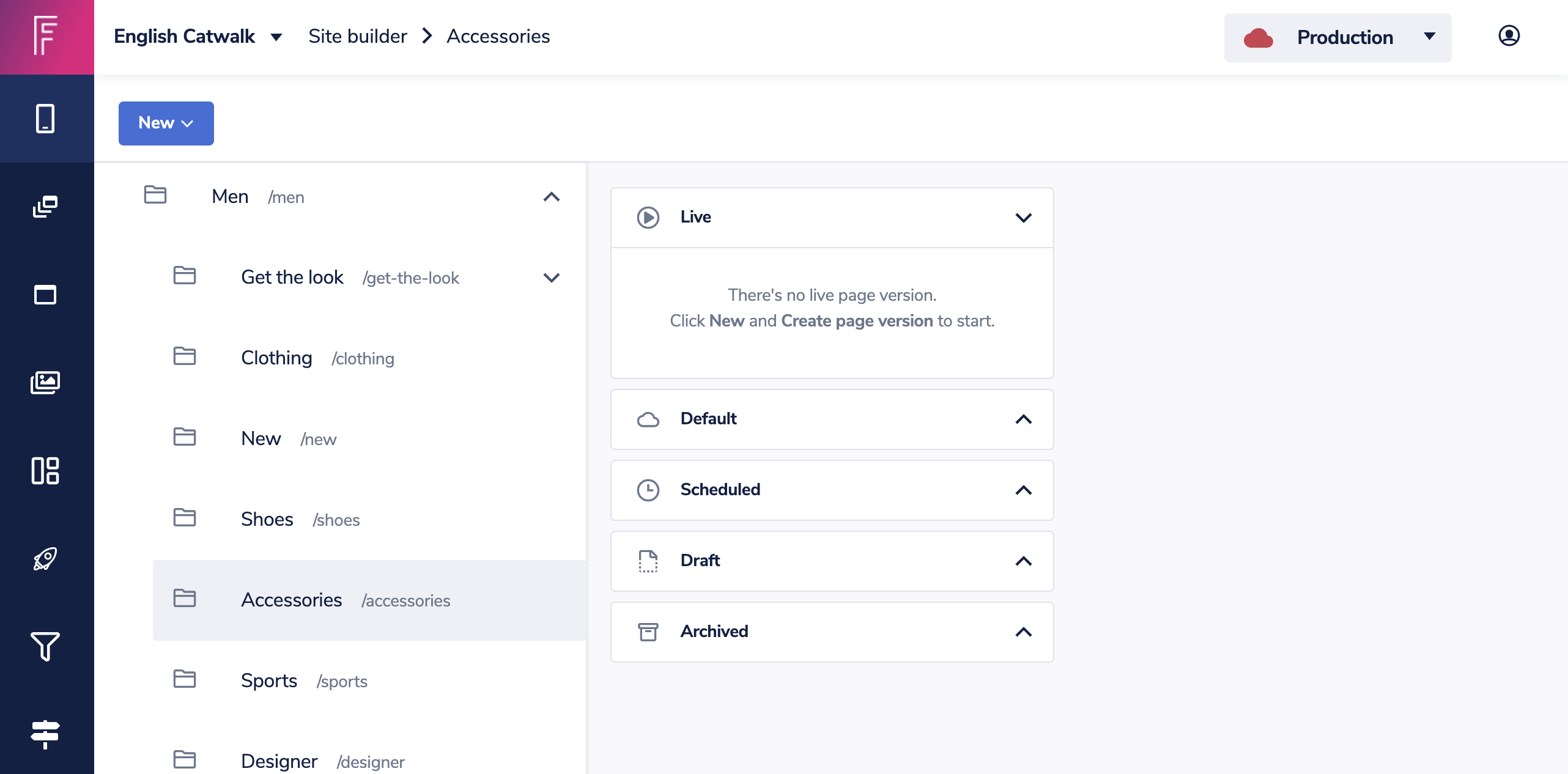Collapse the Men folder tree
Image resolution: width=1568 pixels, height=774 pixels.
551,197
